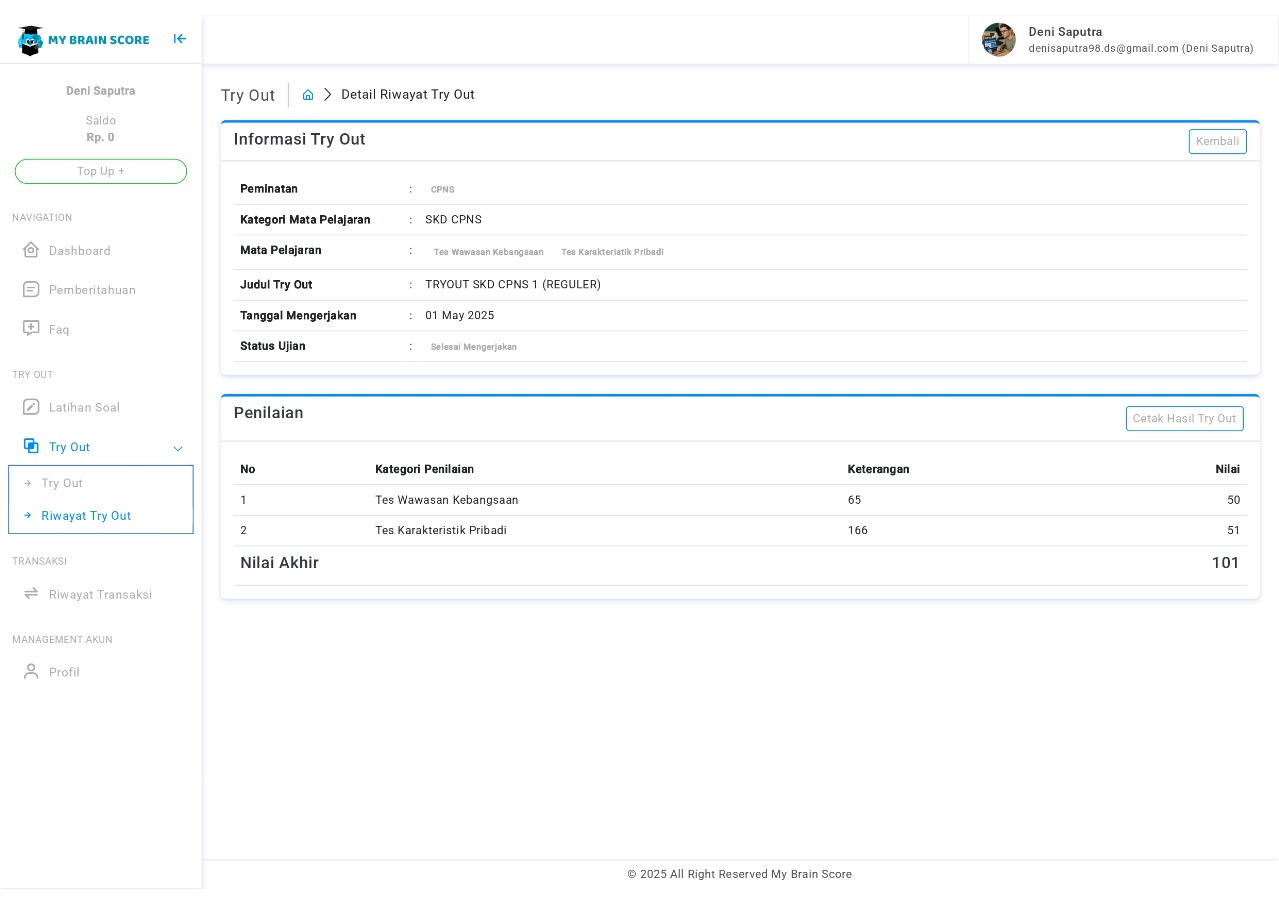Screen dimensions: 1279x904
Task: Select Try Out from the submenu
Action: (62, 483)
